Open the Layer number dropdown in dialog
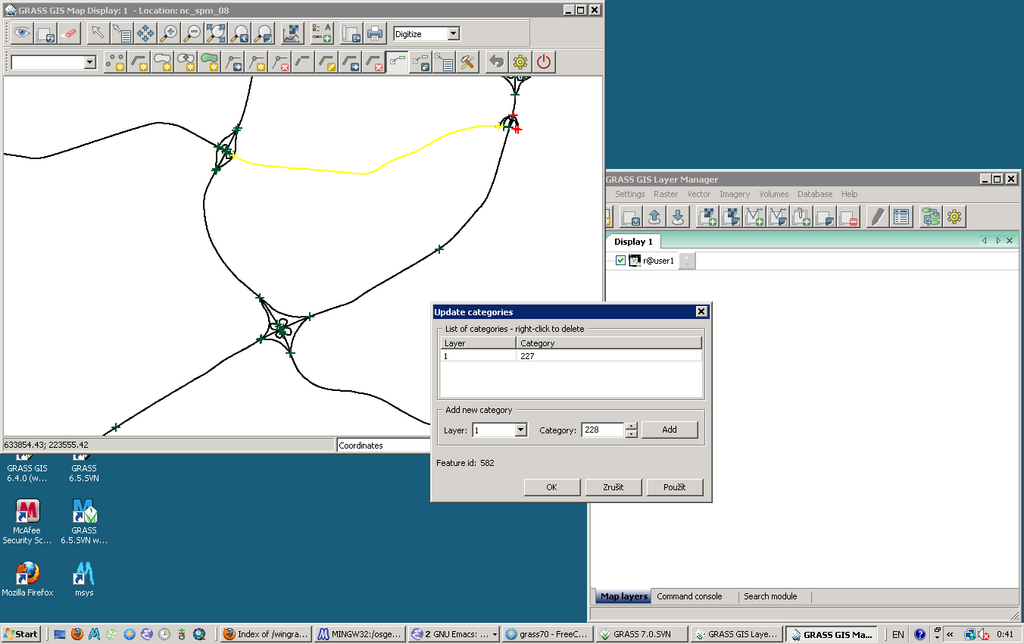Image resolution: width=1024 pixels, height=644 pixels. coord(520,430)
